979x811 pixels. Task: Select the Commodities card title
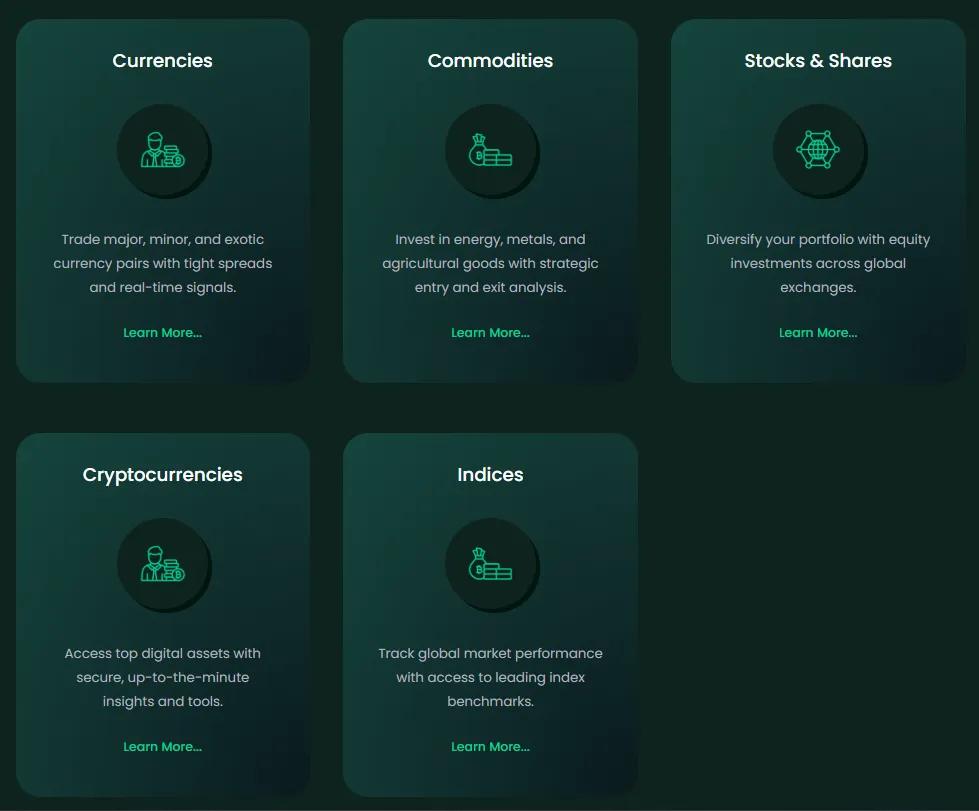point(490,61)
